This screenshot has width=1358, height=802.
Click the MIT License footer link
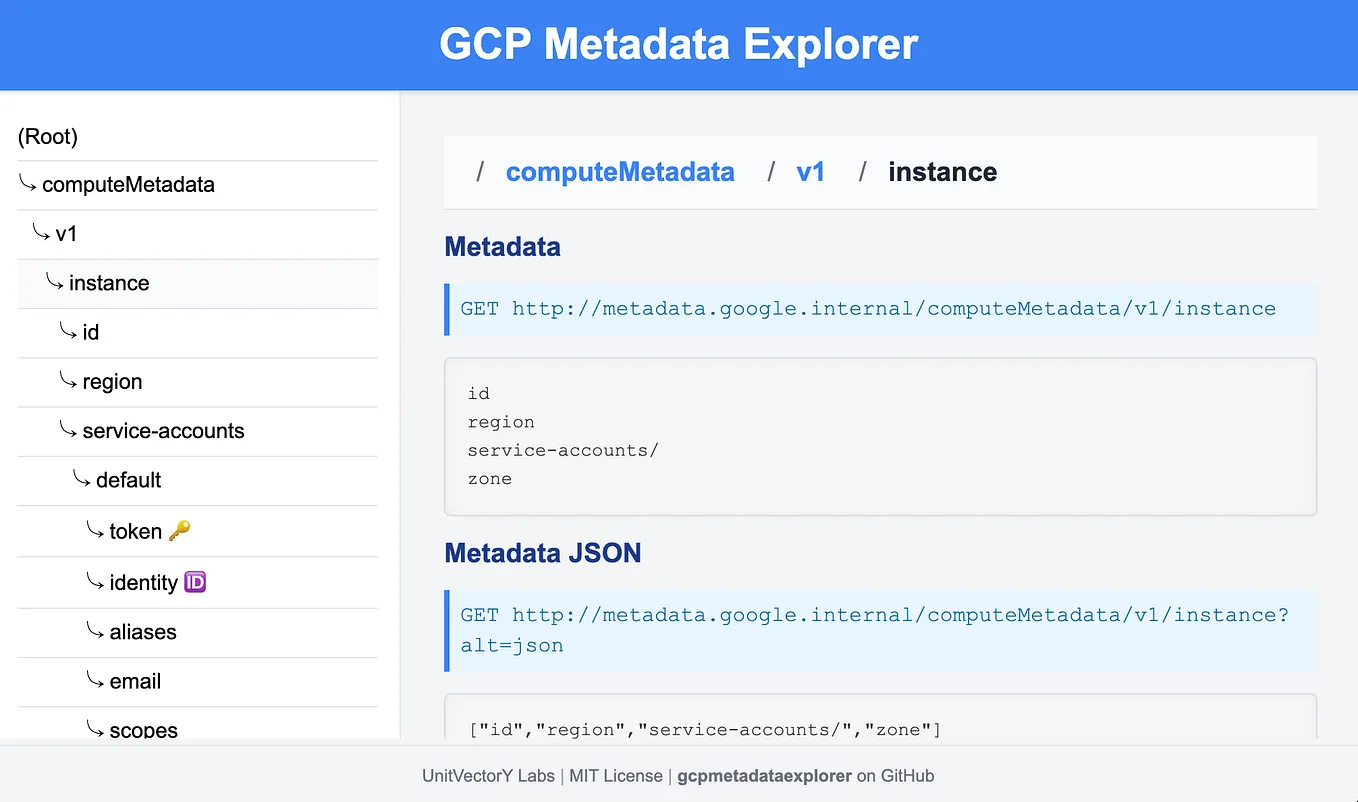point(617,775)
